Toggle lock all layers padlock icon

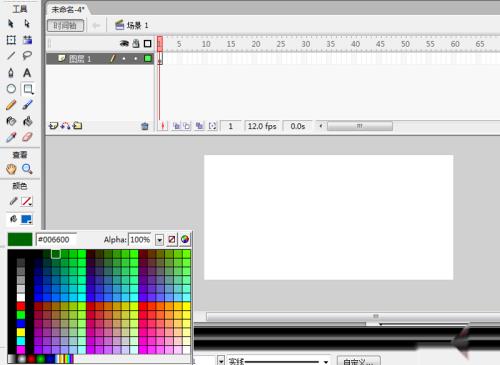(x=136, y=43)
